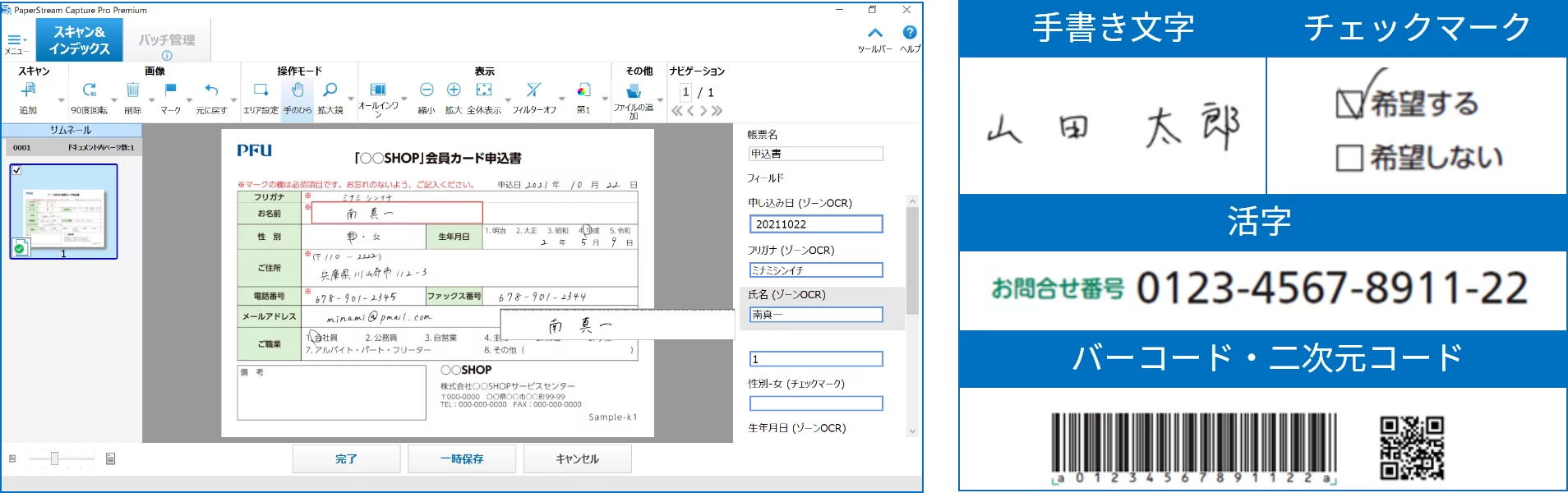Click field list scrollbar up arrow
The height and width of the screenshot is (493, 1568).
[912, 200]
